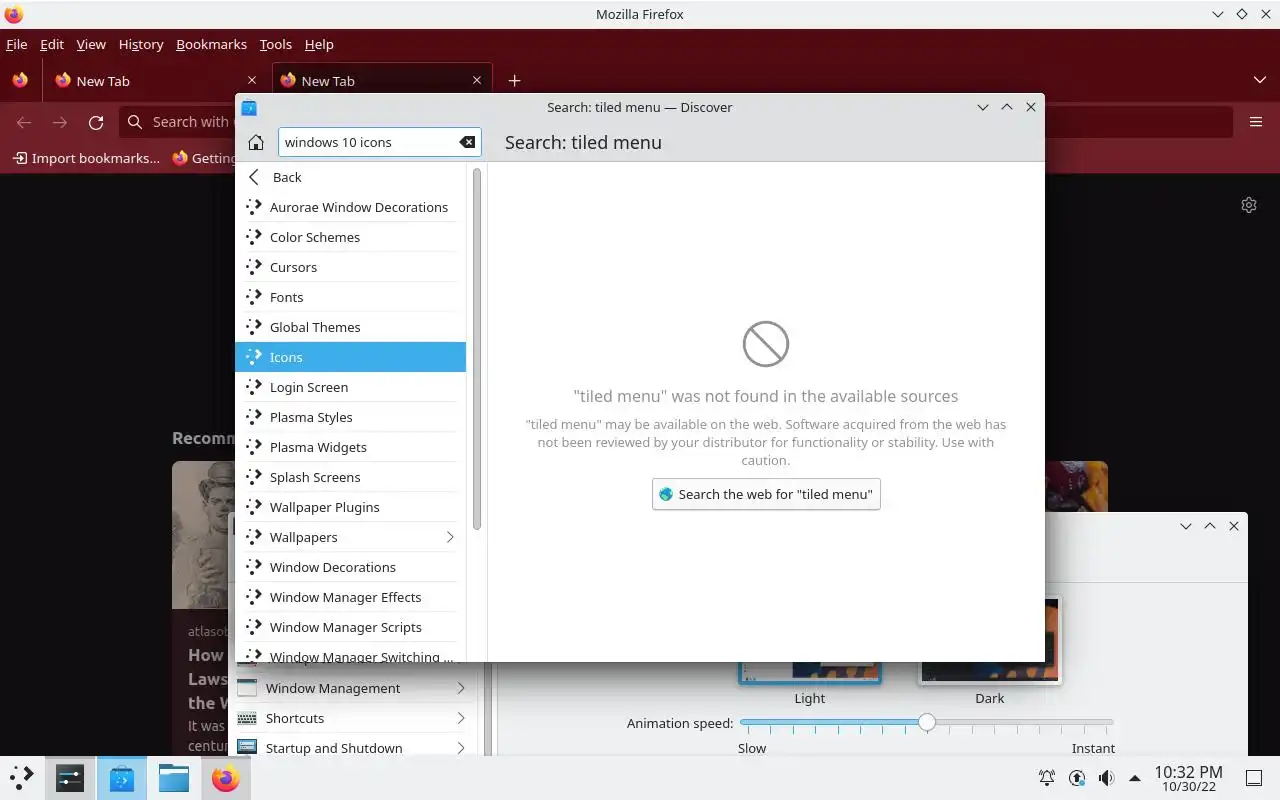Click the show desktop button in the panel
1280x800 pixels.
1253,778
